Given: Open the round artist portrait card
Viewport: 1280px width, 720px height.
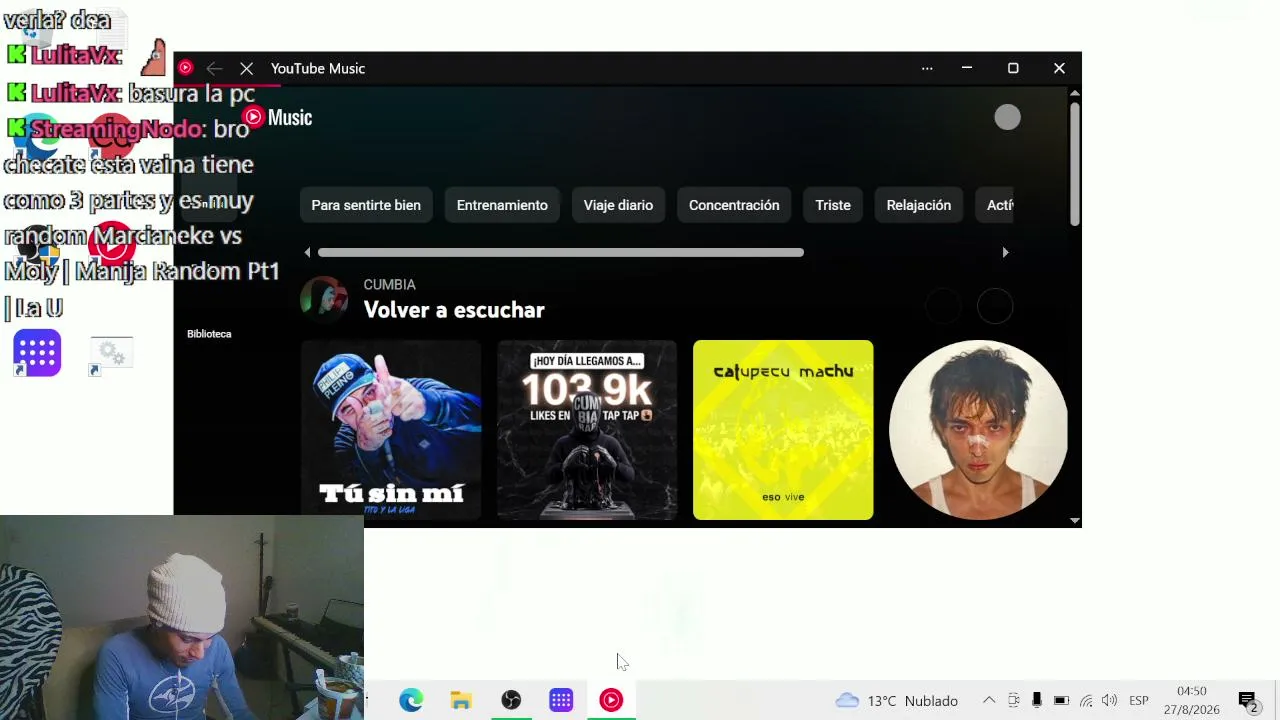Looking at the screenshot, I should pyautogui.click(x=979, y=430).
